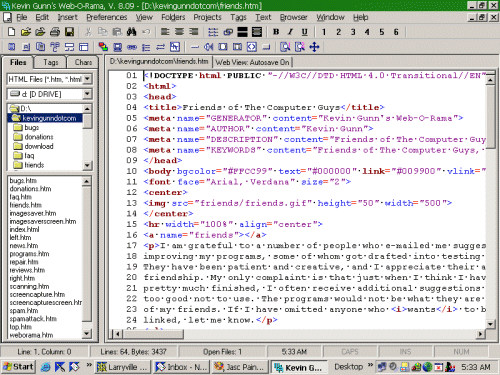The height and width of the screenshot is (375, 500).
Task: Open the D DRIVE selector dropdown
Action: point(87,94)
